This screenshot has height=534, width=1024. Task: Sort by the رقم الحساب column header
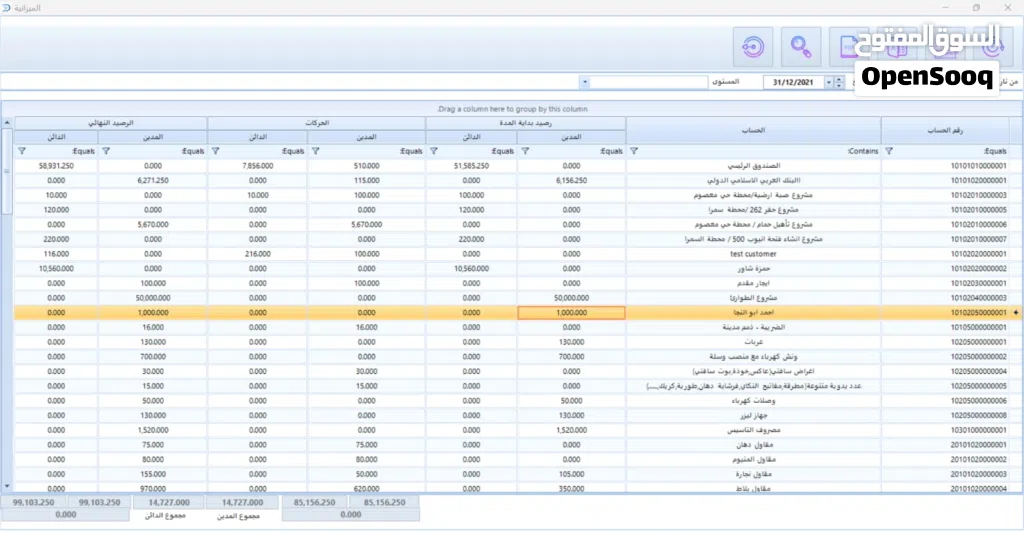coord(945,131)
